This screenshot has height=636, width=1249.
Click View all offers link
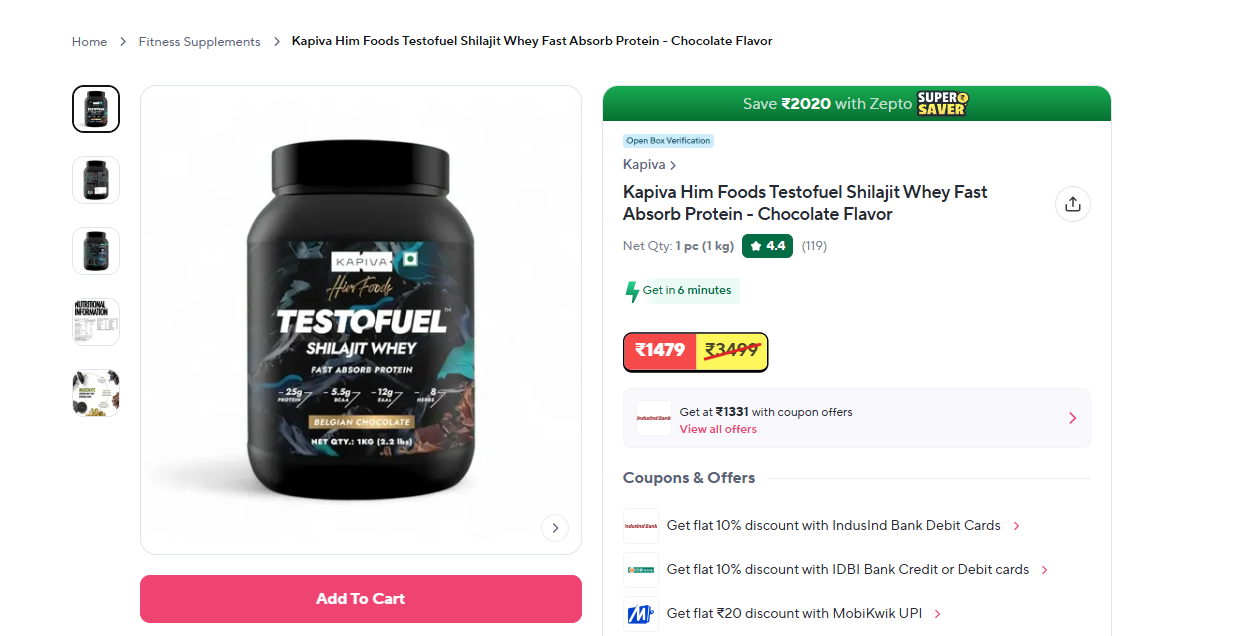pyautogui.click(x=718, y=430)
